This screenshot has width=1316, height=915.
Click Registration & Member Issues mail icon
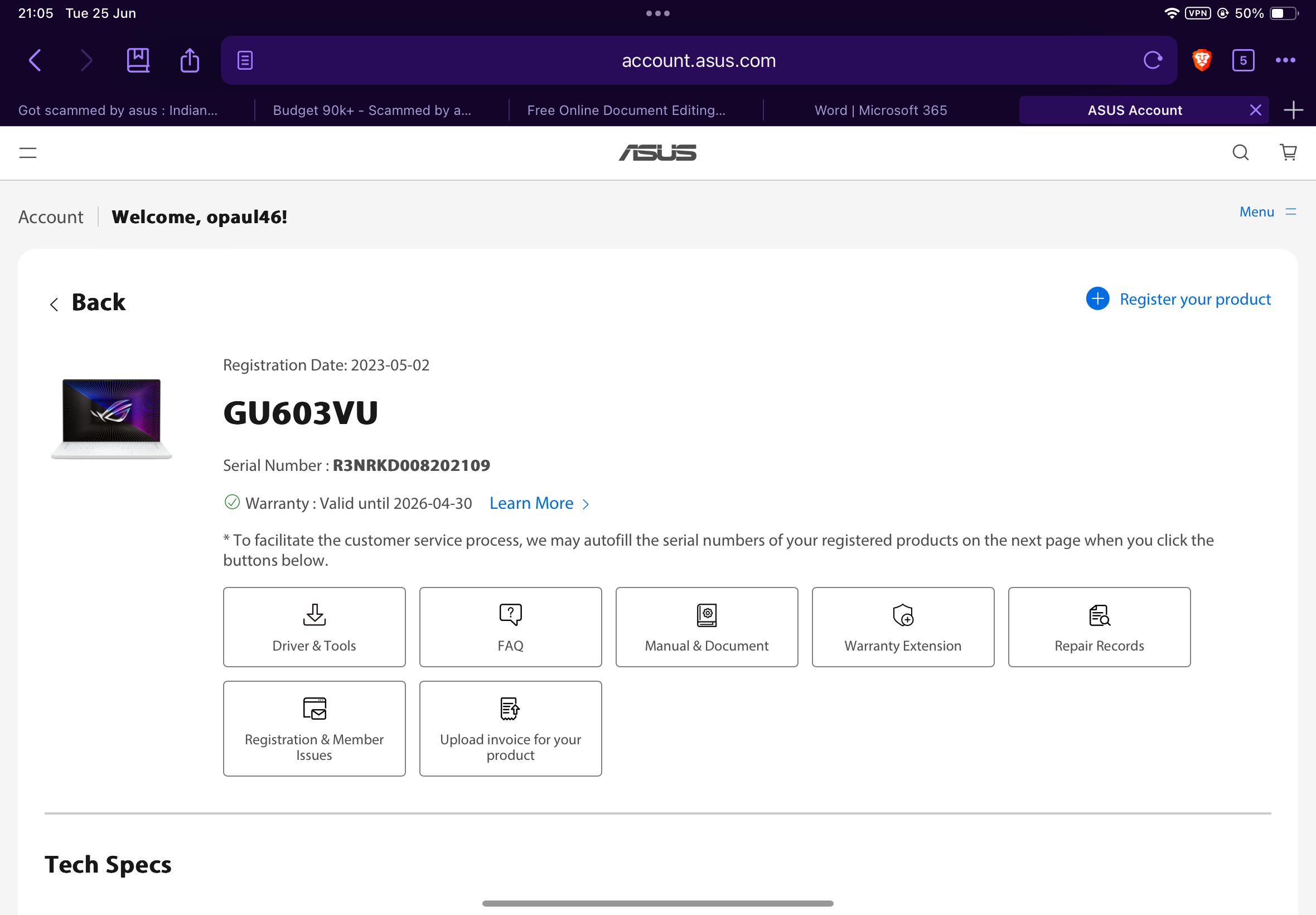(x=315, y=708)
